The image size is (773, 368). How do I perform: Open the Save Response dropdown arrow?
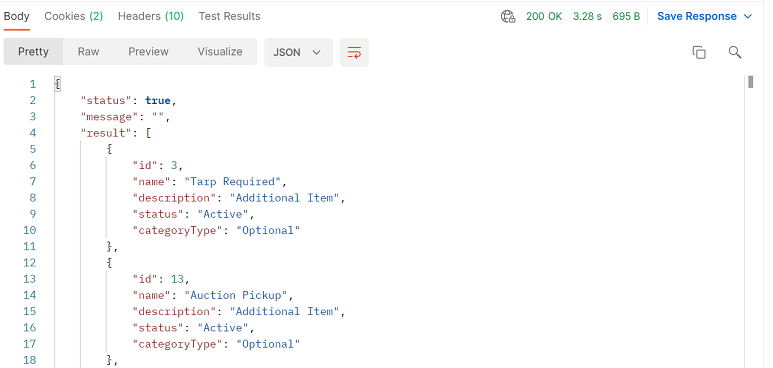[748, 17]
